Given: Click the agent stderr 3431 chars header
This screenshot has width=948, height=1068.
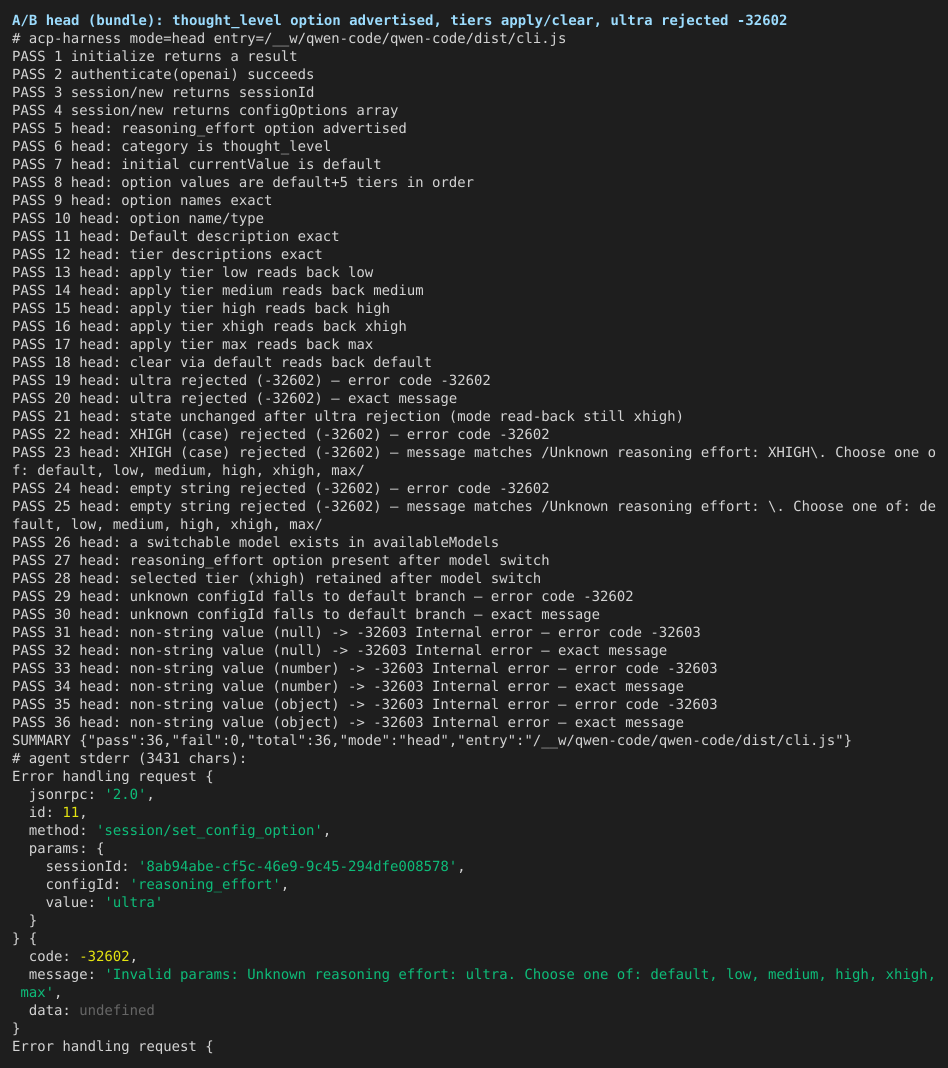Looking at the screenshot, I should pyautogui.click(x=129, y=758).
